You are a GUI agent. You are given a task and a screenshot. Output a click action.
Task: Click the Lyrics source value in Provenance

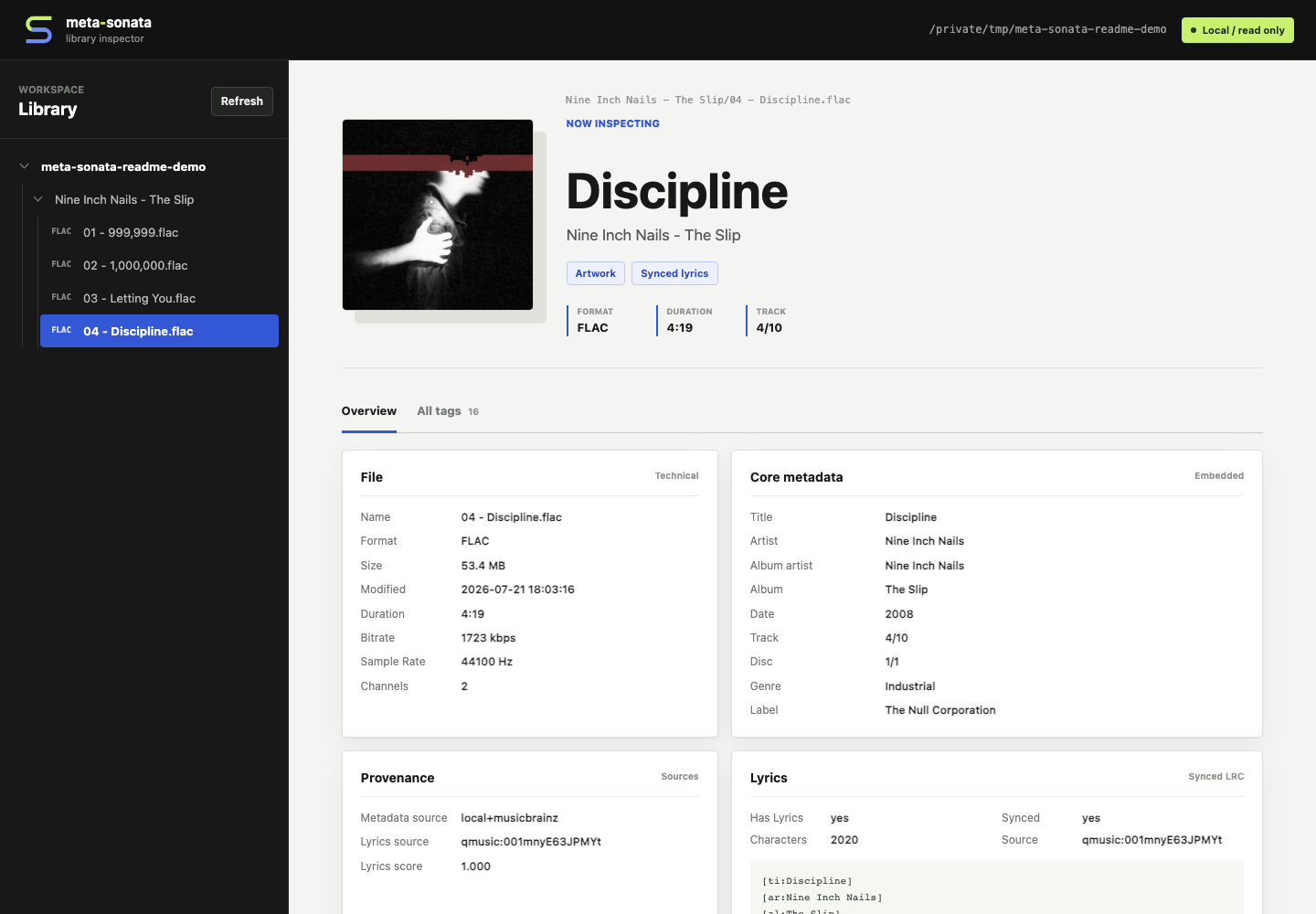click(531, 842)
